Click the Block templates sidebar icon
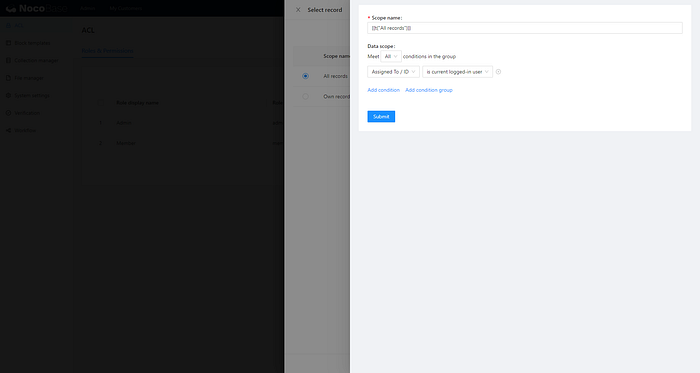 point(8,43)
